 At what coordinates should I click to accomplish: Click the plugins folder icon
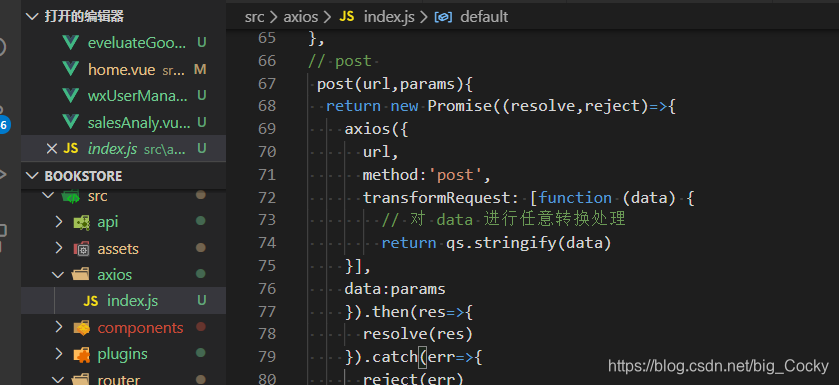(81, 354)
